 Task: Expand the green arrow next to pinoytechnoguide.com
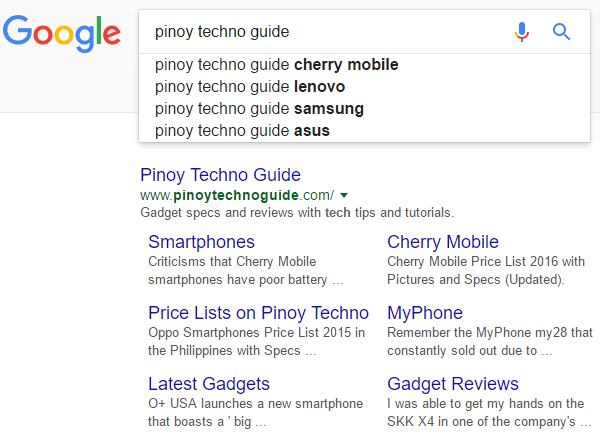pos(344,196)
